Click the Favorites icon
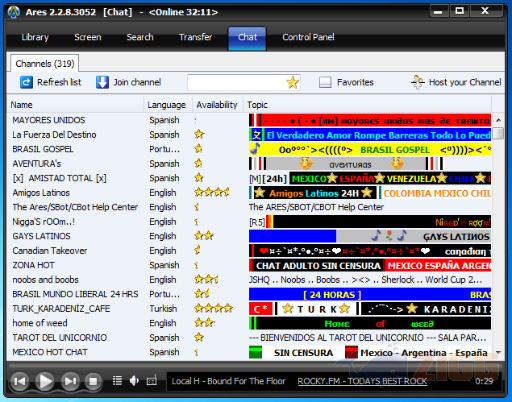Screen dimensions: 512x402 click(x=325, y=82)
